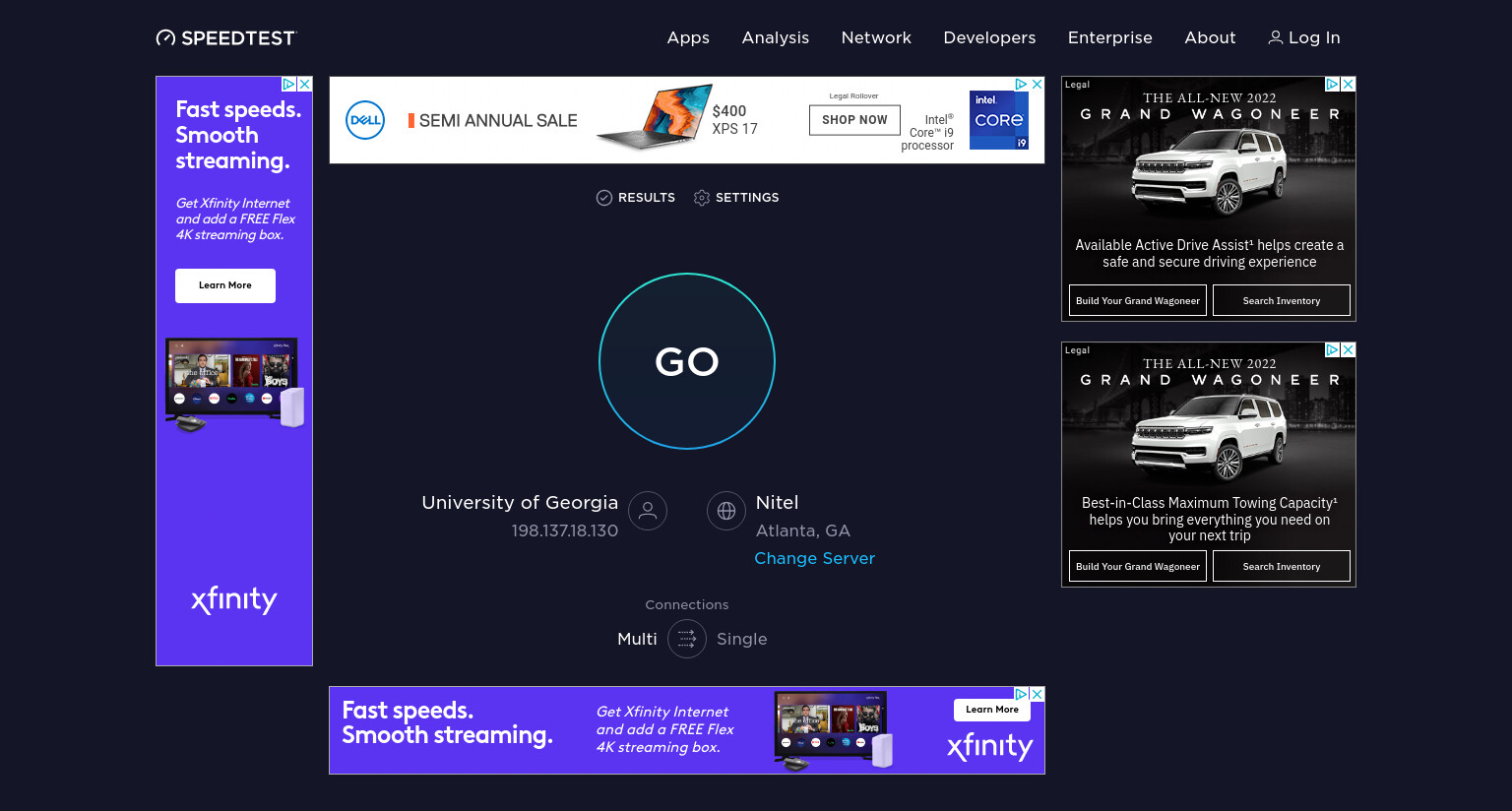The width and height of the screenshot is (1512, 811).
Task: Open the Developers menu
Action: pos(989,37)
